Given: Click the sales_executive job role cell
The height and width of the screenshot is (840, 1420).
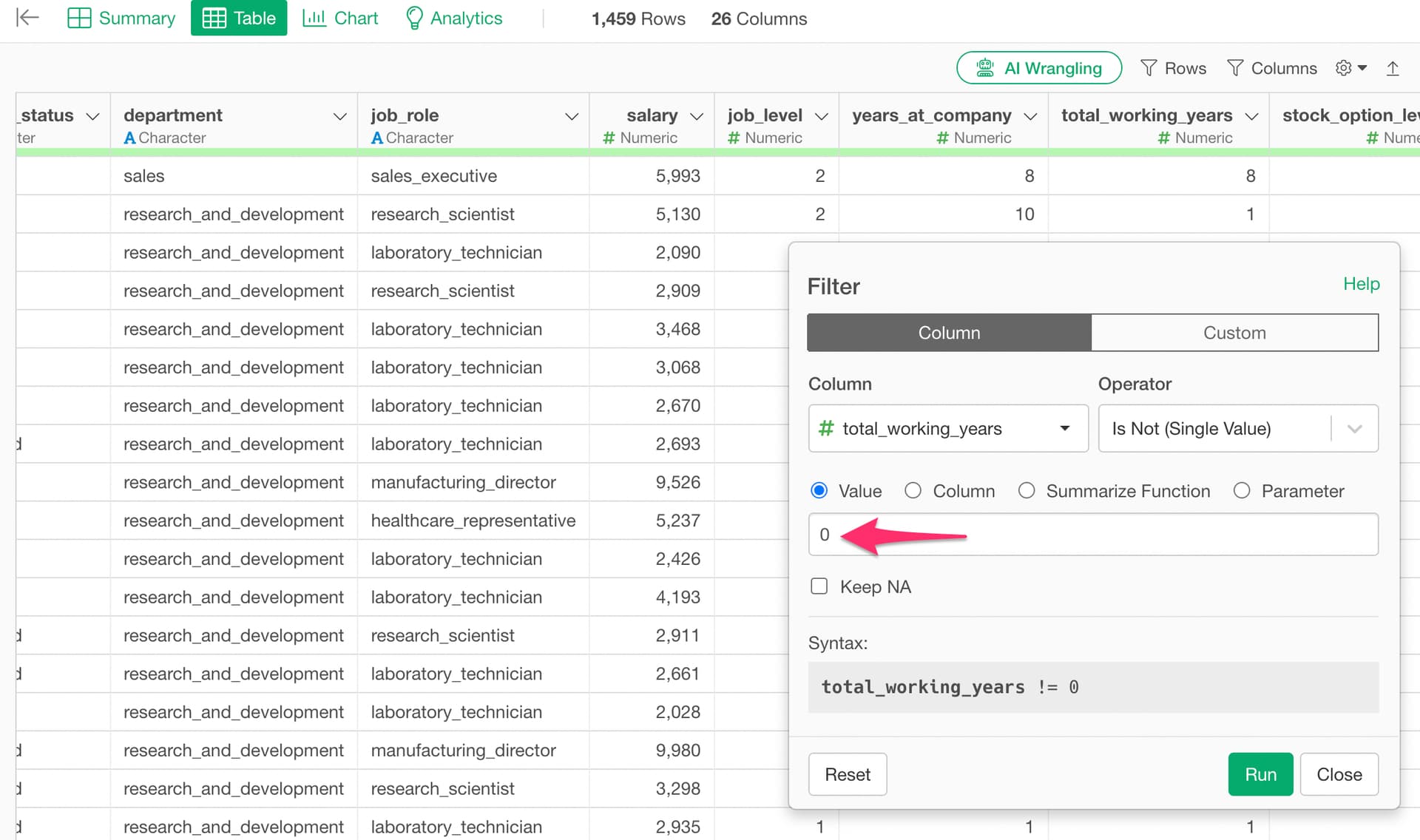Looking at the screenshot, I should (473, 176).
